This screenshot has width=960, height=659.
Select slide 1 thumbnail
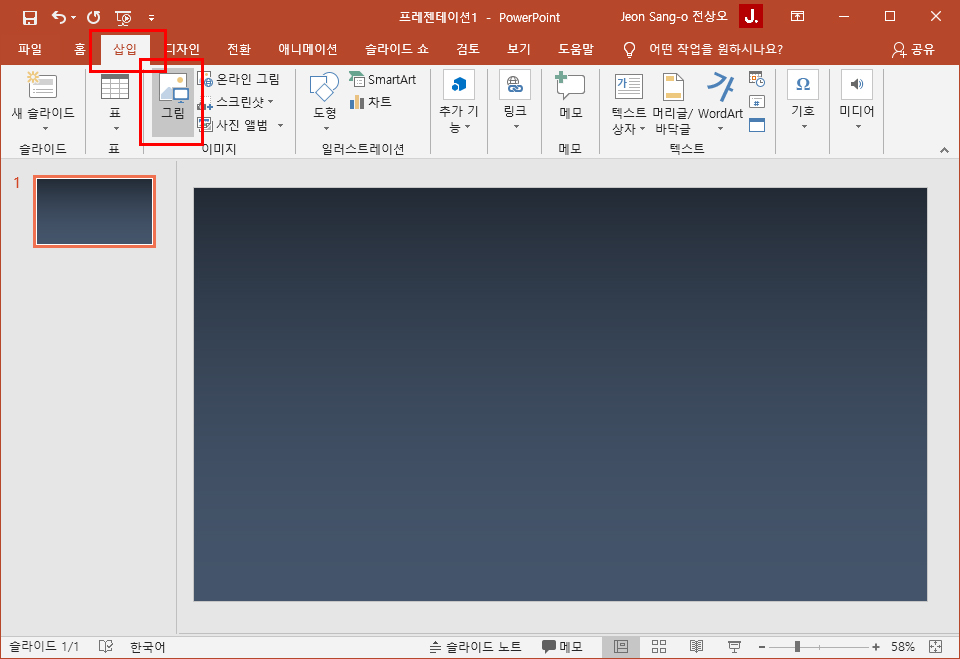point(94,211)
